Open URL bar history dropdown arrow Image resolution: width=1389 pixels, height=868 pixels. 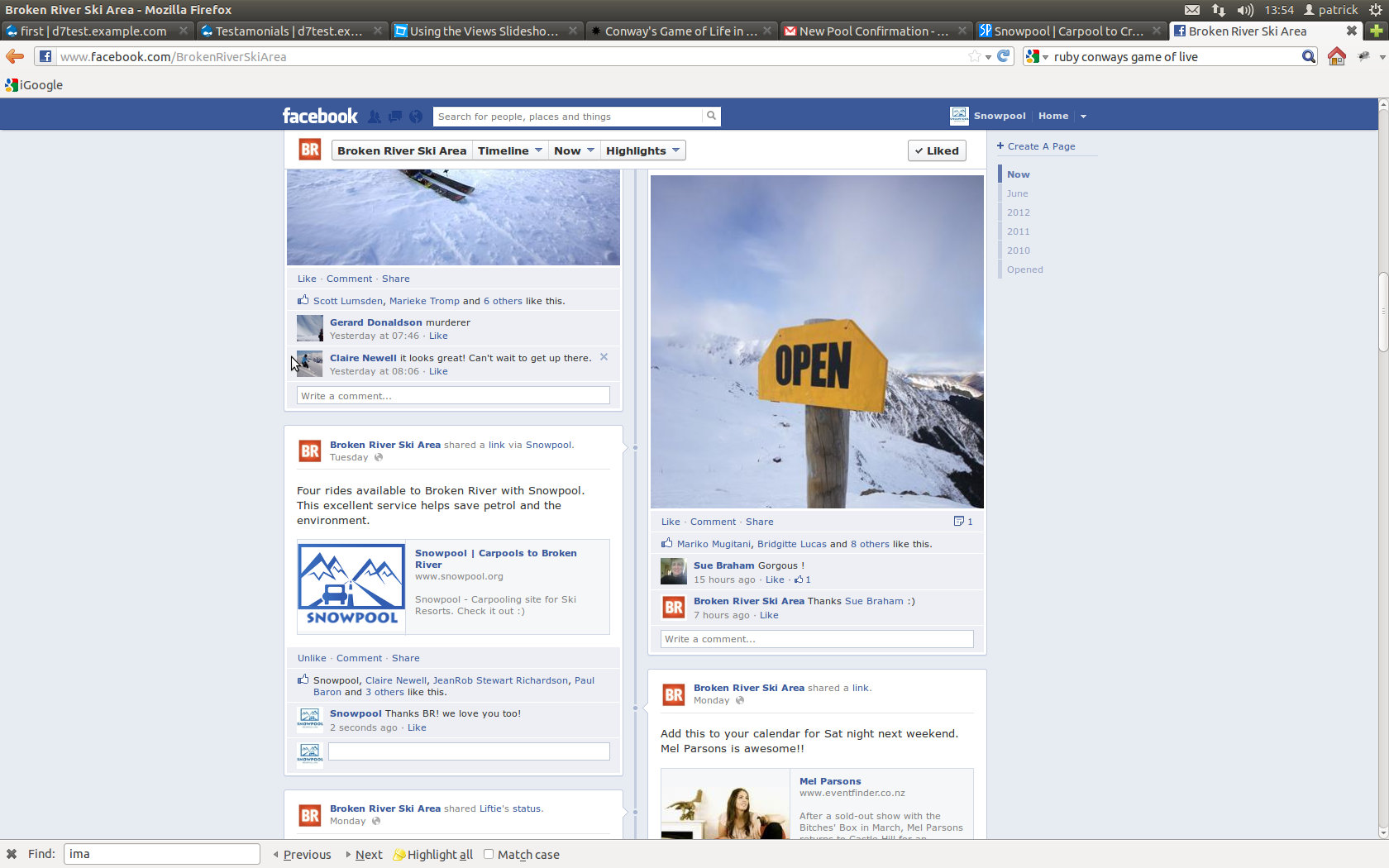tap(988, 57)
